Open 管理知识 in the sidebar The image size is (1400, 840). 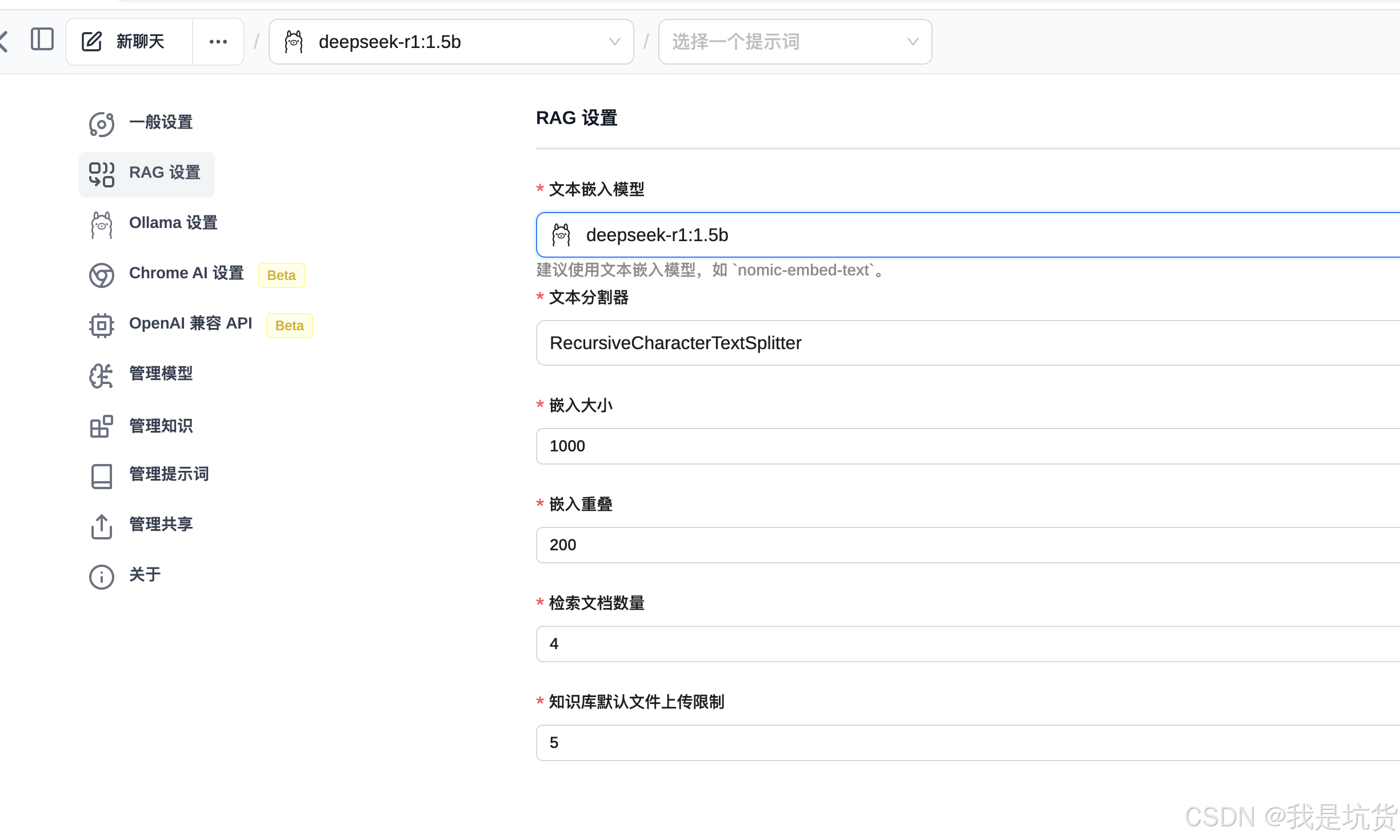click(x=161, y=426)
